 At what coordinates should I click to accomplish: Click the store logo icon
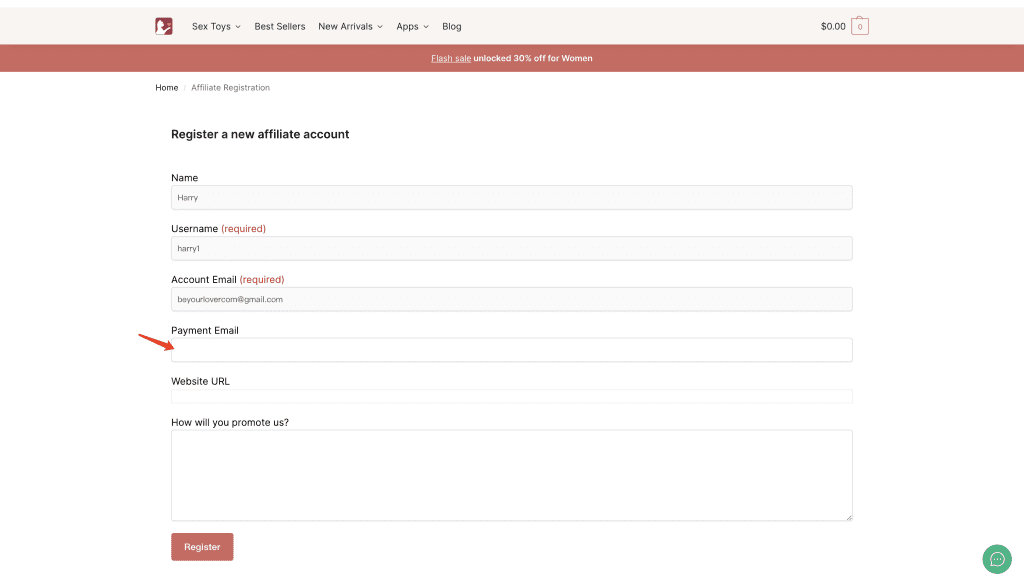[x=164, y=26]
